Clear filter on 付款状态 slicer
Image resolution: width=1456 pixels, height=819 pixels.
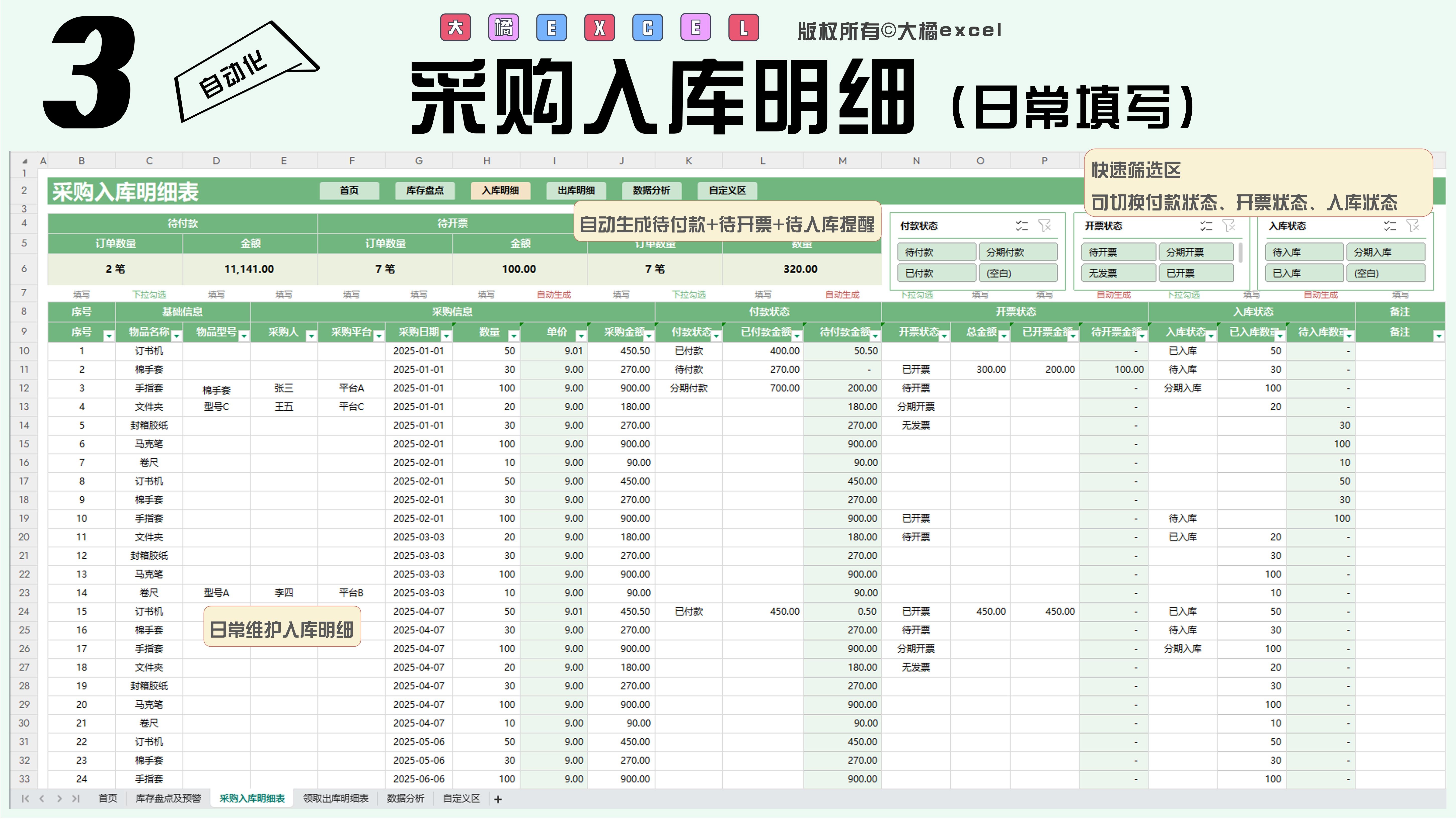click(1044, 226)
